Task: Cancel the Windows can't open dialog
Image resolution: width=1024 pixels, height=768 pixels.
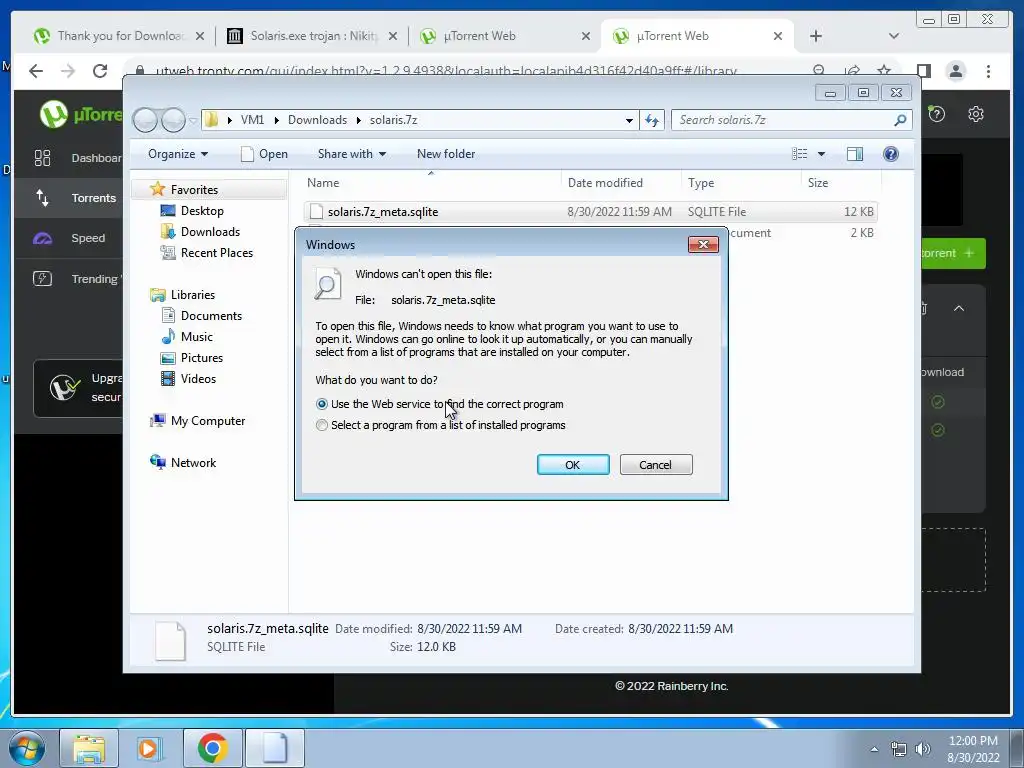Action: click(656, 464)
